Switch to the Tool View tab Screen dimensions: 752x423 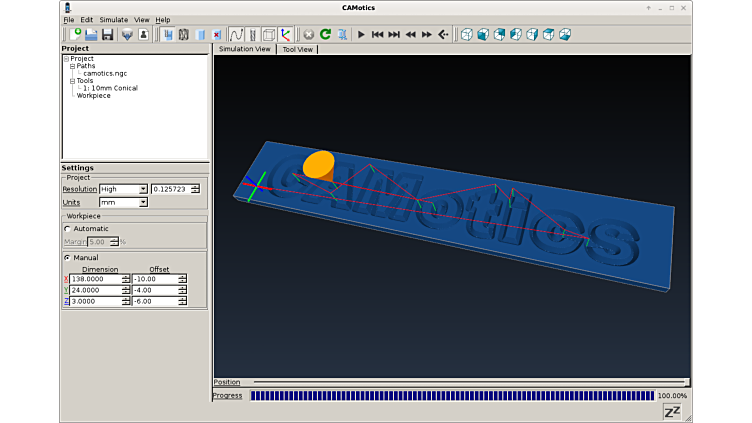coord(297,48)
